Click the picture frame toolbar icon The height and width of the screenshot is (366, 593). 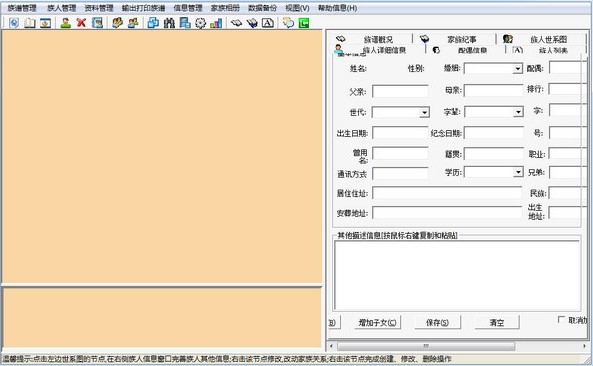click(45, 23)
